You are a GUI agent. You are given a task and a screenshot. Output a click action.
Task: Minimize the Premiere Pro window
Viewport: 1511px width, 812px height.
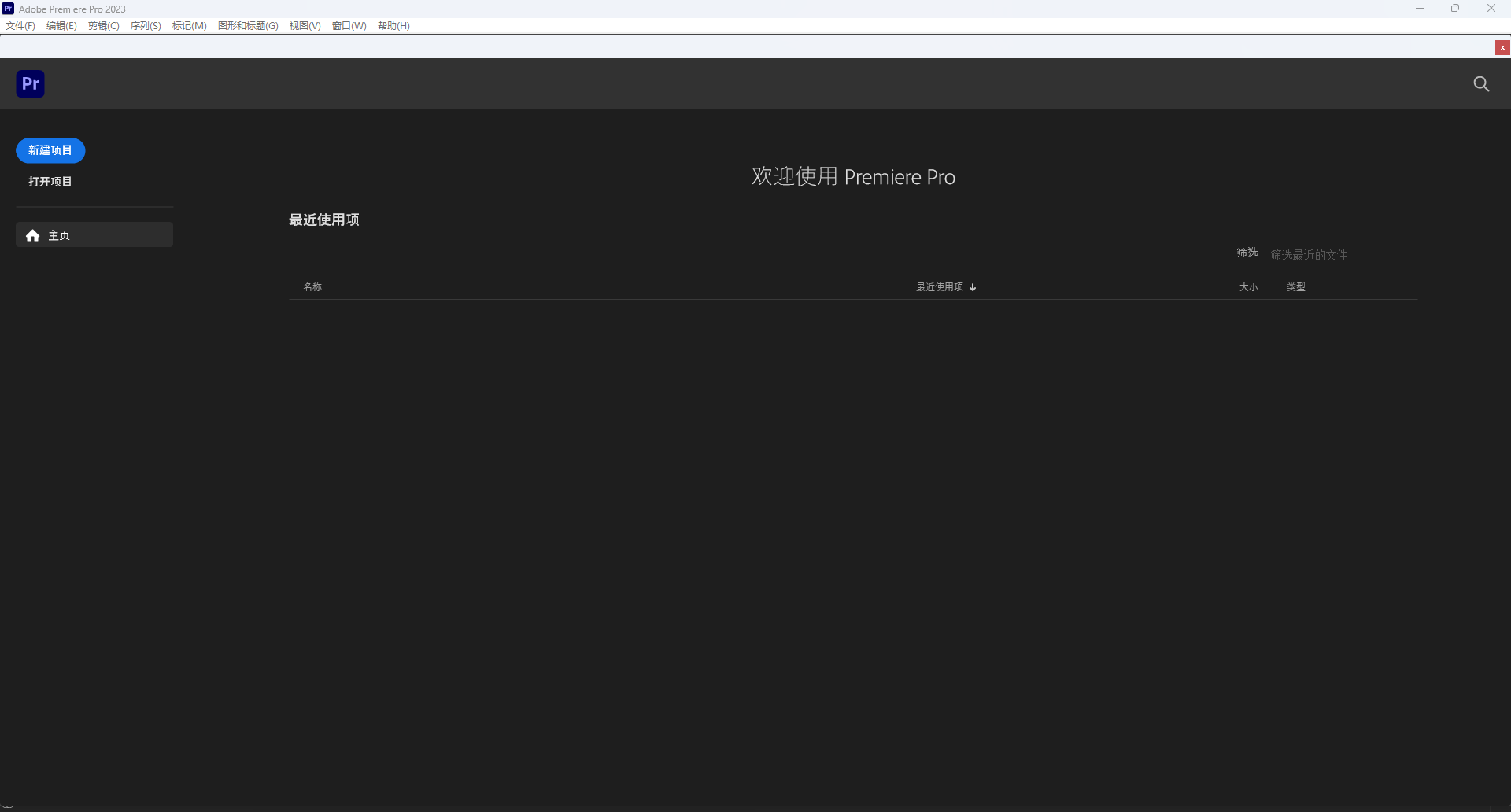(1420, 9)
